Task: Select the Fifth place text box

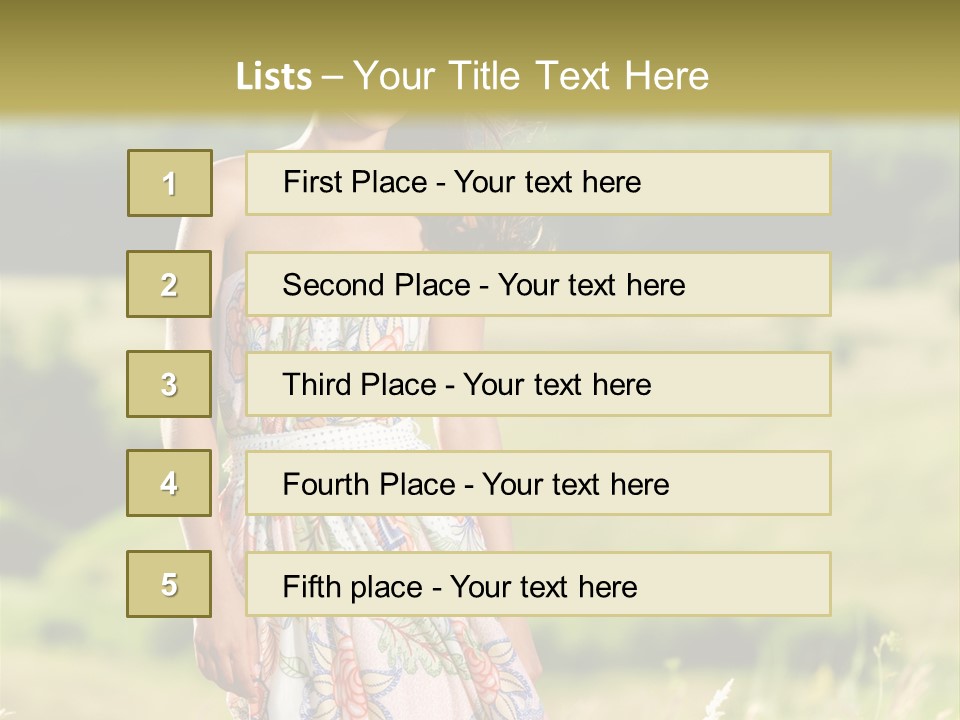Action: [538, 584]
